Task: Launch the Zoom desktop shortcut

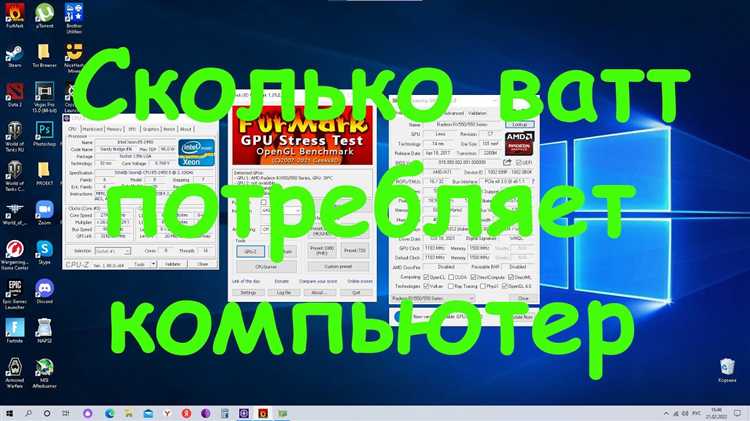Action: click(x=44, y=213)
